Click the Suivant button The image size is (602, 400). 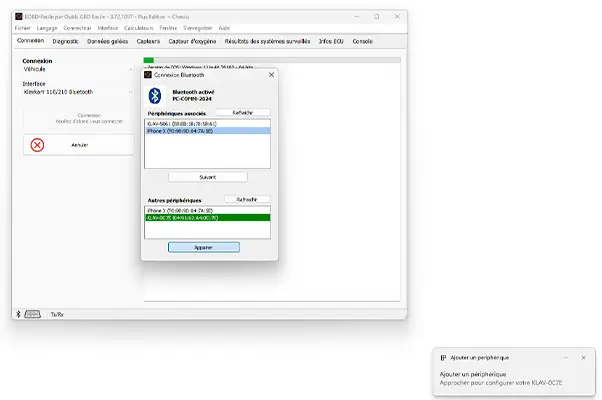(208, 177)
